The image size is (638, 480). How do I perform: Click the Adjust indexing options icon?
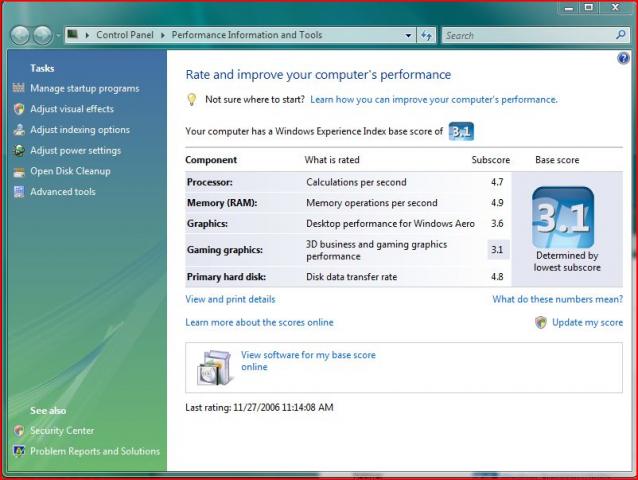pos(19,129)
